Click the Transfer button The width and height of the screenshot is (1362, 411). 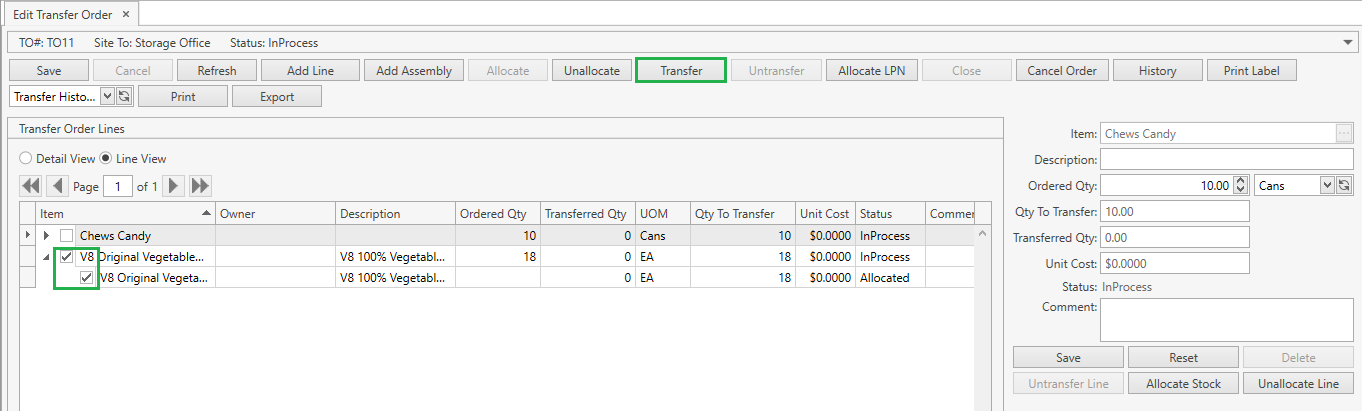pyautogui.click(x=681, y=71)
